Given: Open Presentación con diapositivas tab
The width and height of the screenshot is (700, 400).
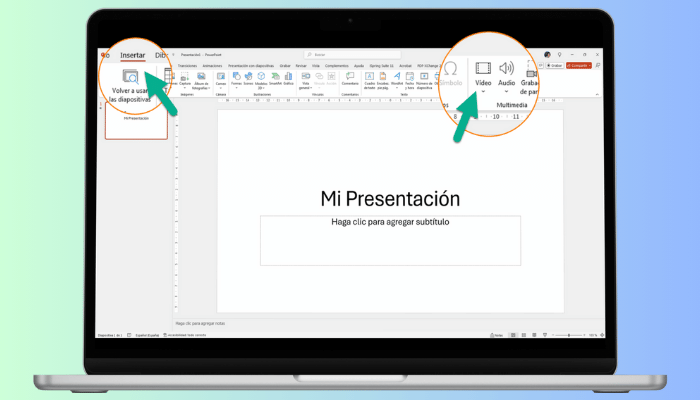Looking at the screenshot, I should coord(251,66).
